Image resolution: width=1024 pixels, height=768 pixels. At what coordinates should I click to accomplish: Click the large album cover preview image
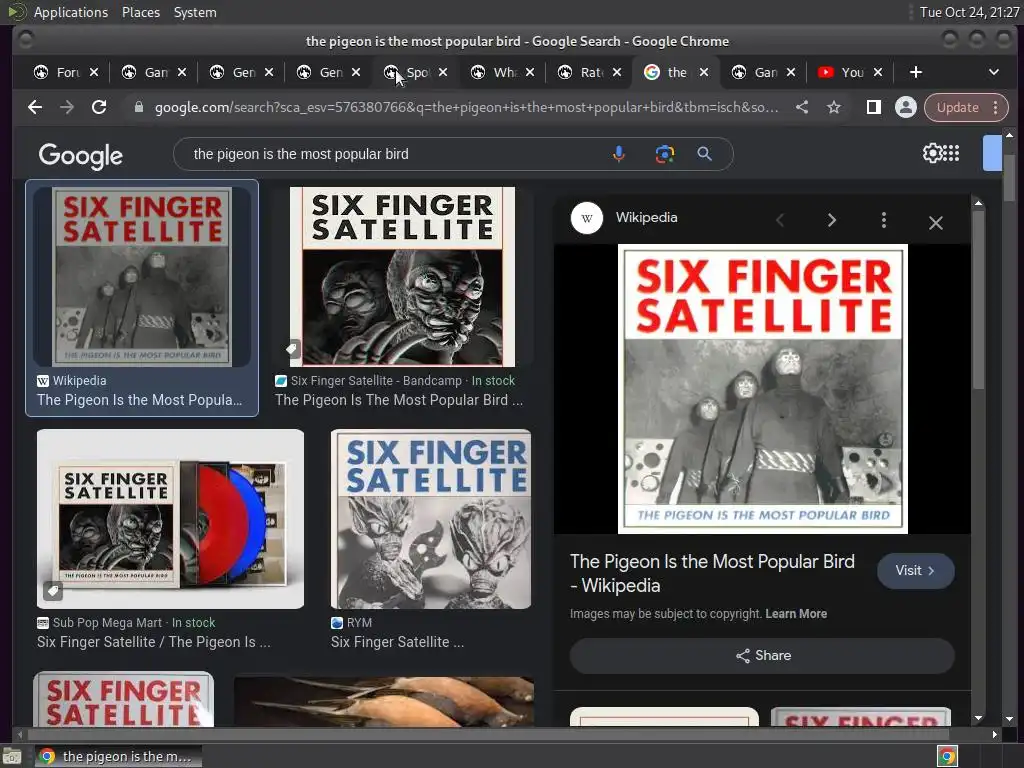(x=762, y=389)
